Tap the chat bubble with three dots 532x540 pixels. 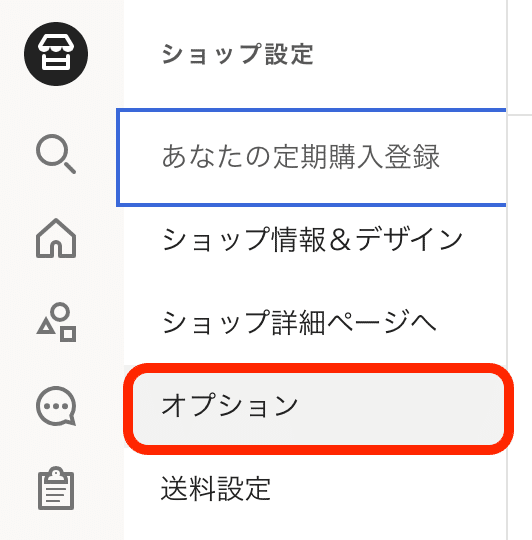click(56, 406)
